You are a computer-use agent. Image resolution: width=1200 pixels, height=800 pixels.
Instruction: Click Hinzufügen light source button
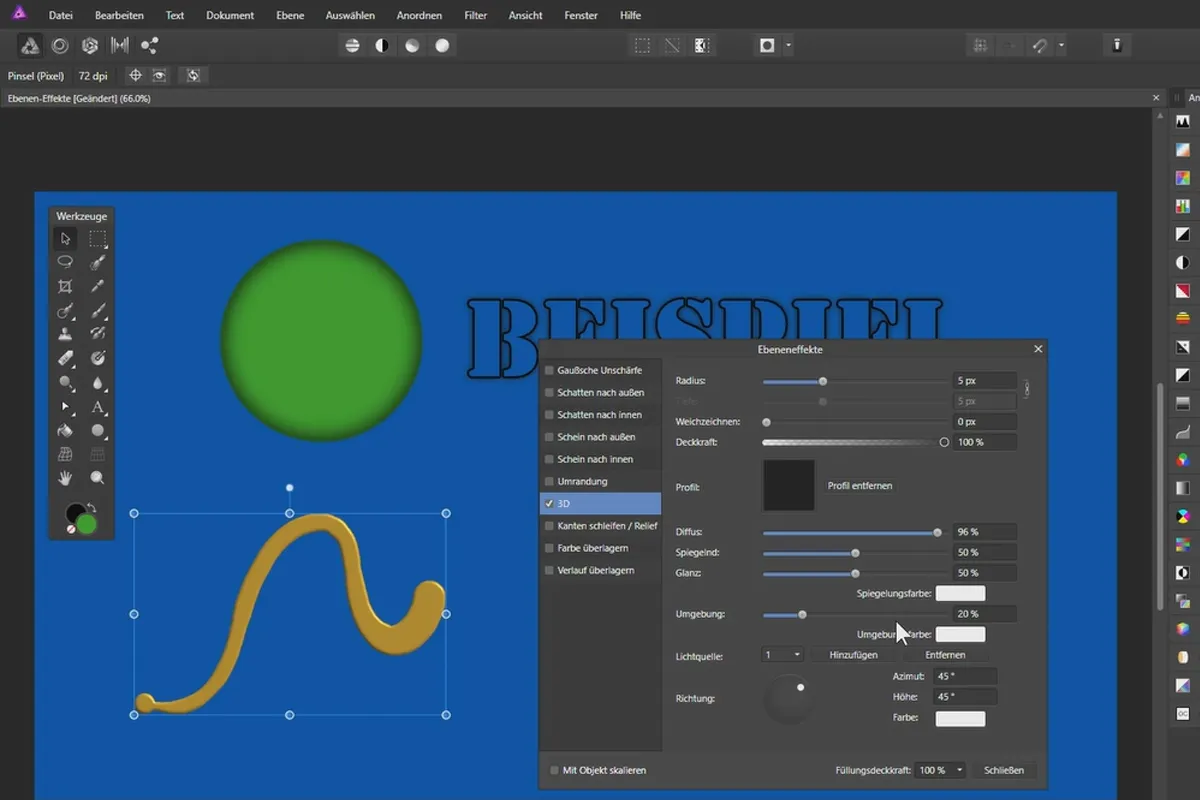coord(853,655)
